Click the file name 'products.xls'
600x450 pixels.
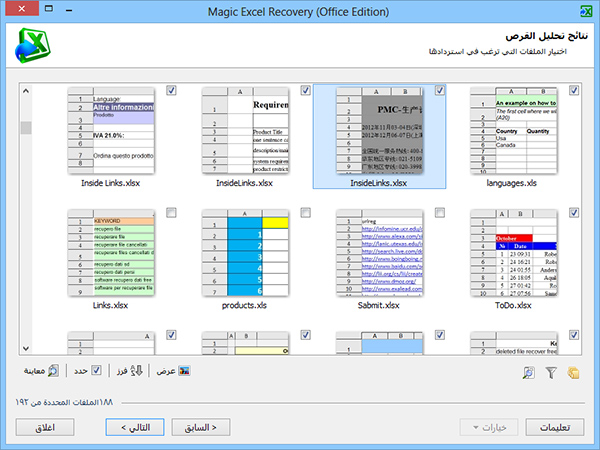(x=244, y=305)
